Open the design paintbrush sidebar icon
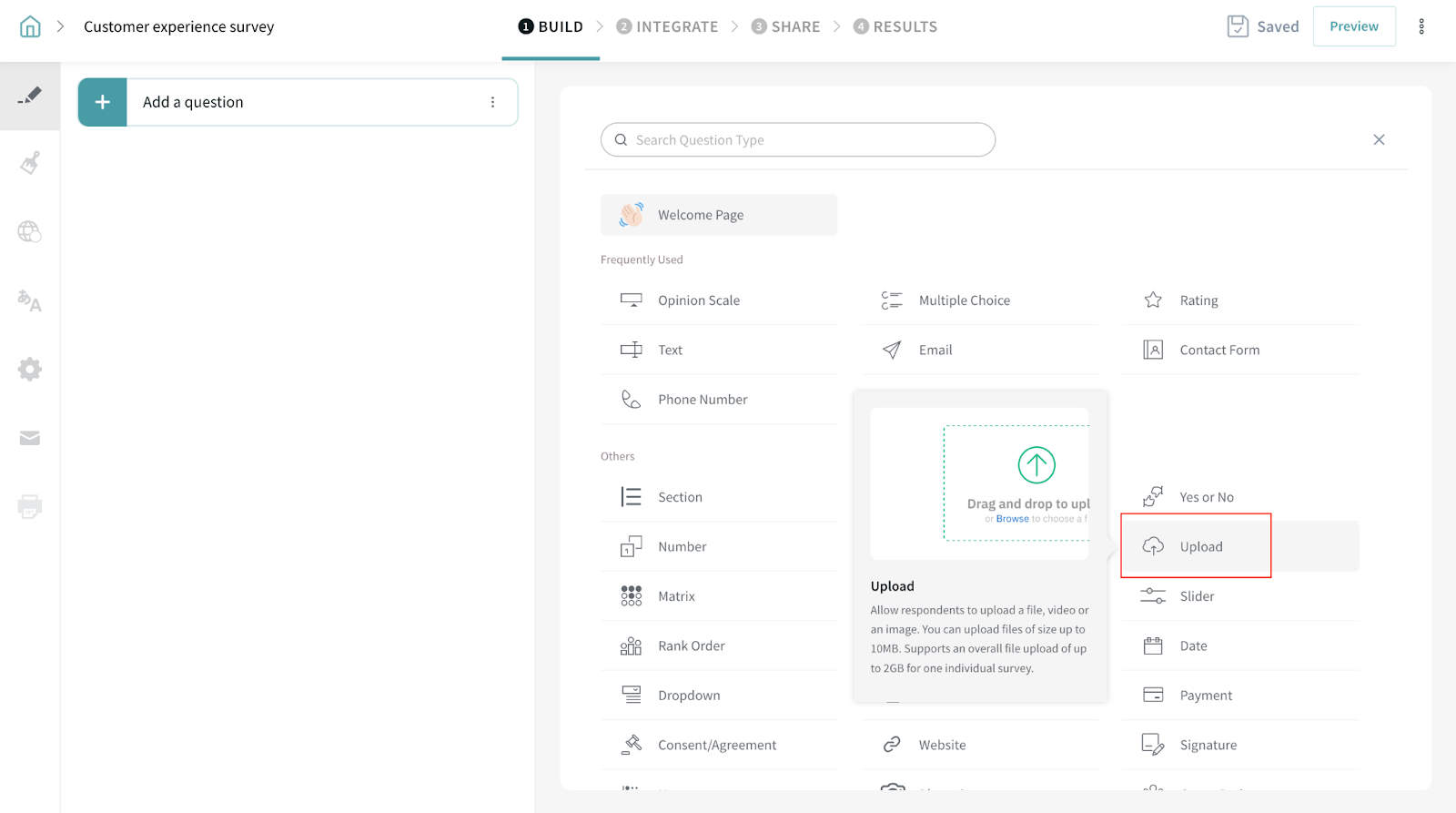The width and height of the screenshot is (1456, 813). [x=30, y=164]
